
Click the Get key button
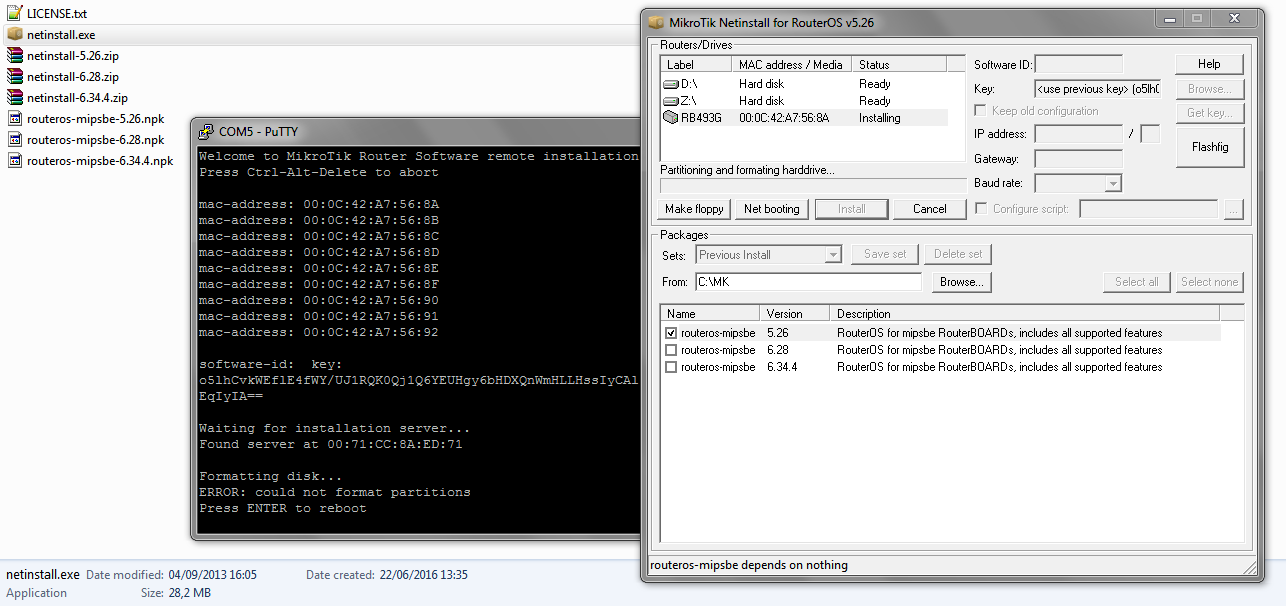point(1209,112)
